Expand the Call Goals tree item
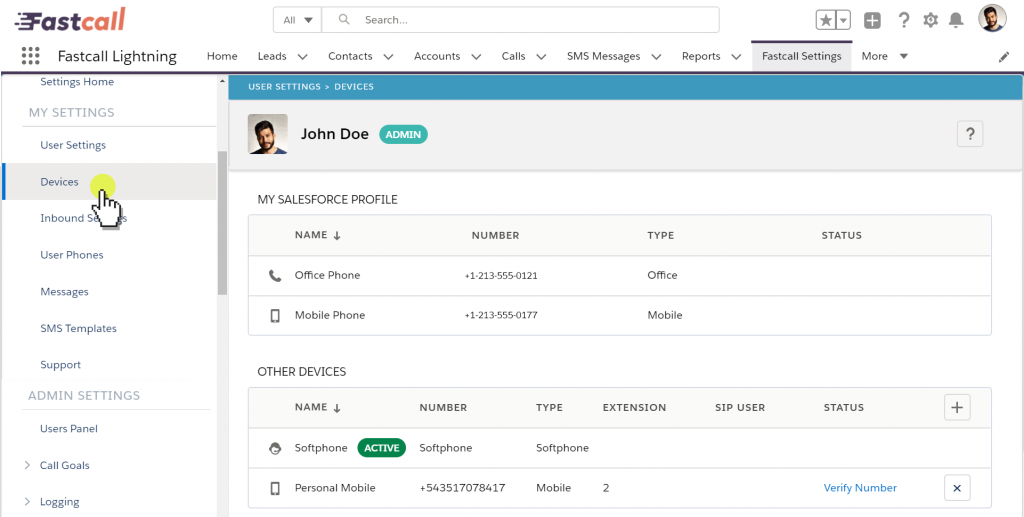Viewport: 1024px width, 517px height. click(x=27, y=465)
